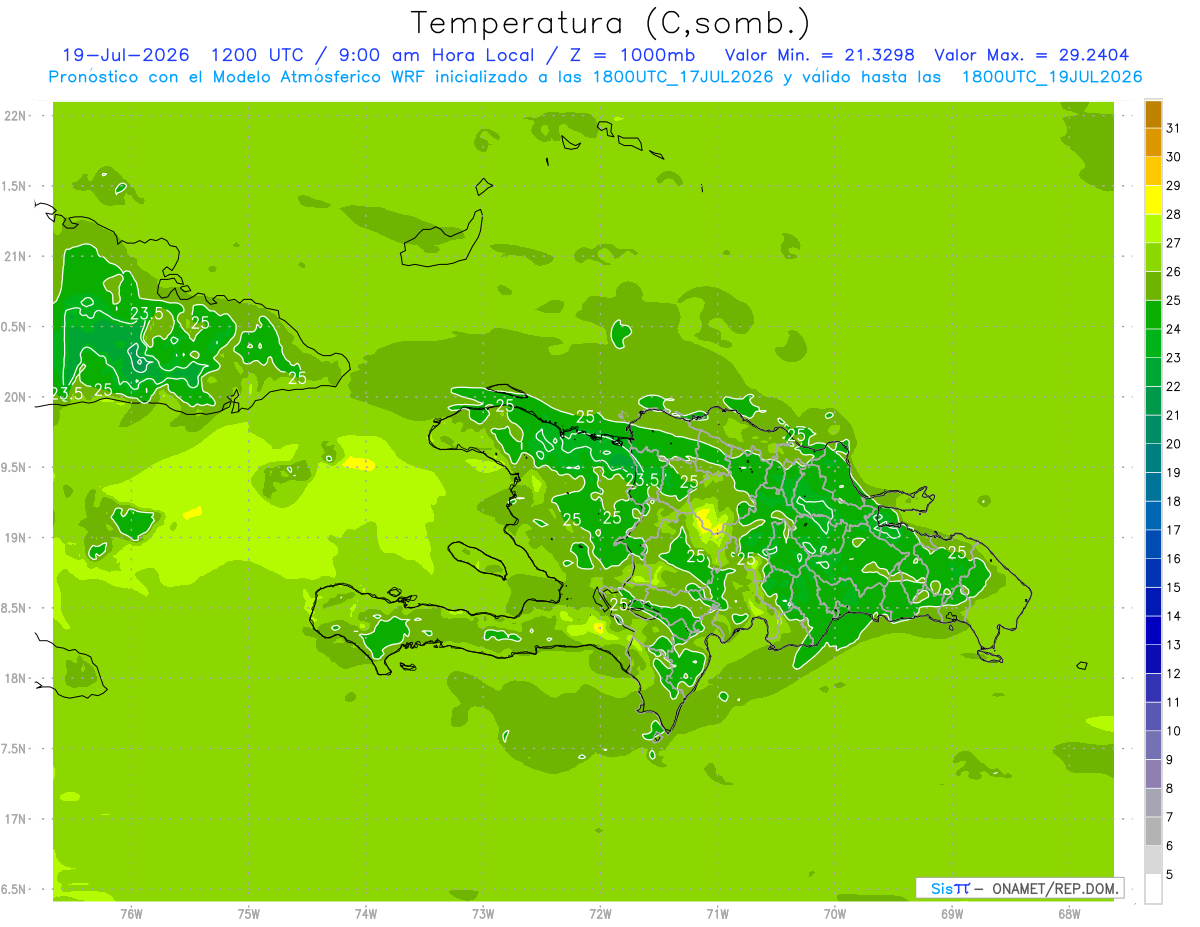Click the title "Temperatura (C,somb.)"

click(610, 22)
